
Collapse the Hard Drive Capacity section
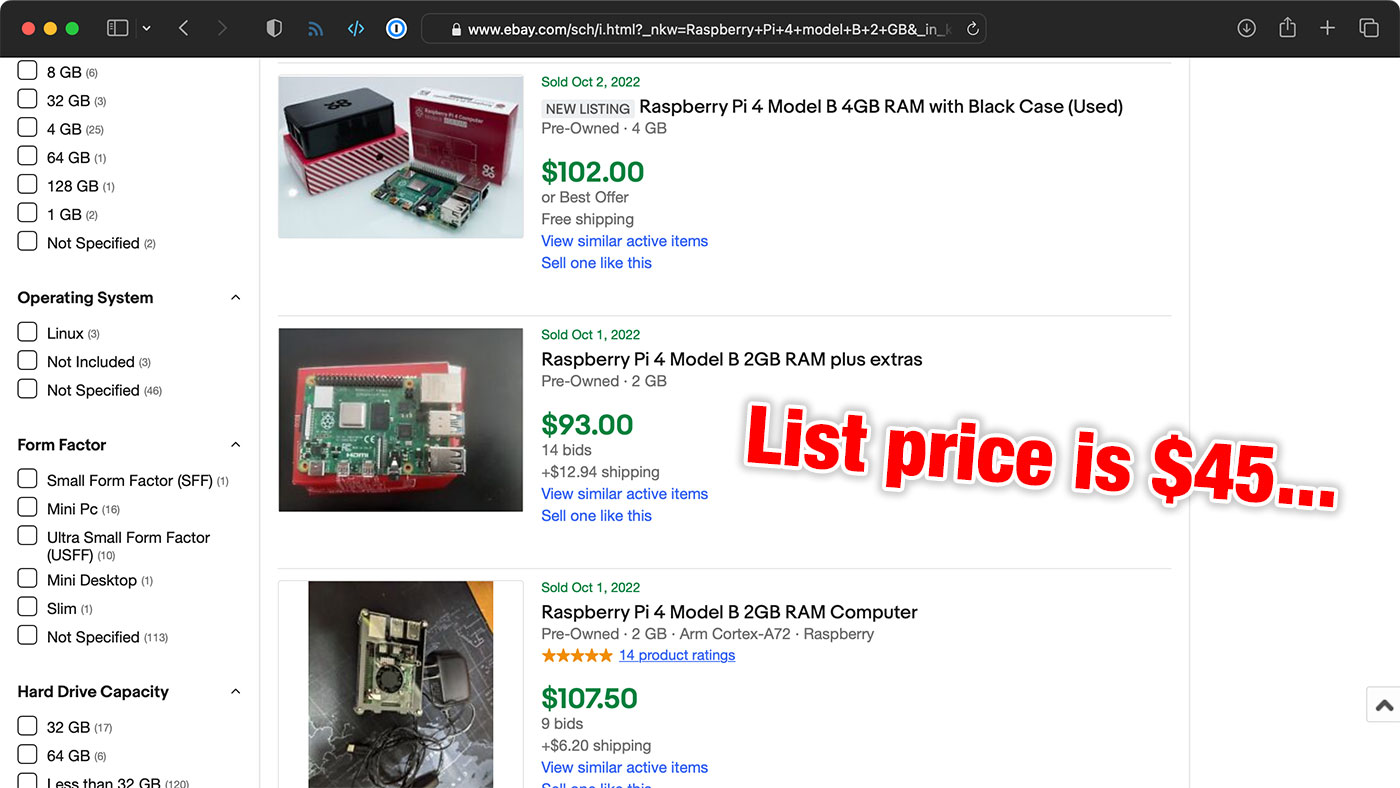click(235, 691)
